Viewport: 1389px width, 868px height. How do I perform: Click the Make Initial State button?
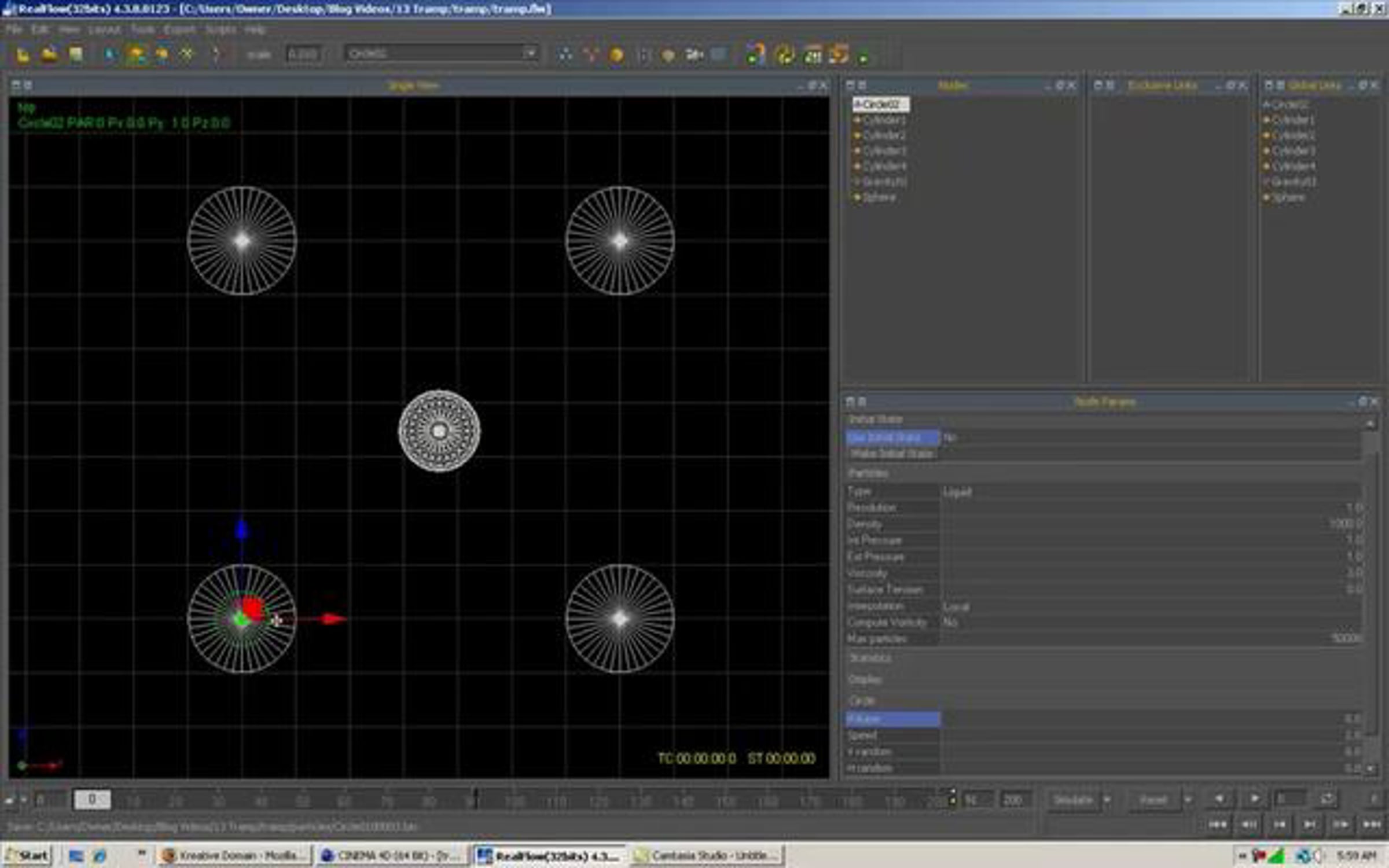[892, 454]
